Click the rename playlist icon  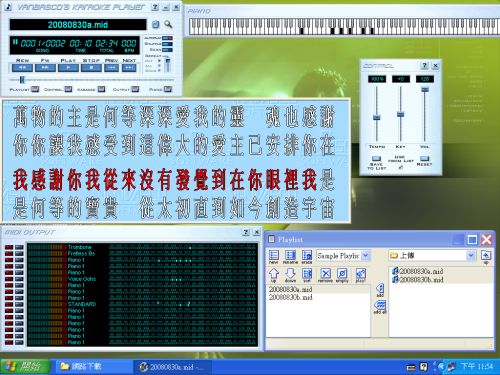click(290, 256)
